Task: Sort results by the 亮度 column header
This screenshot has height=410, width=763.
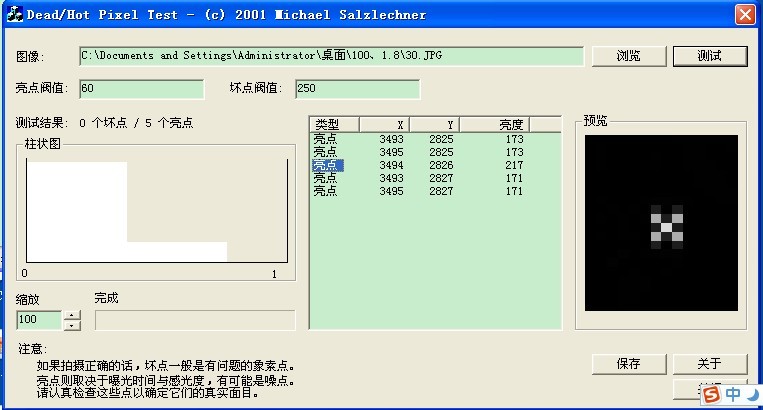Action: (x=494, y=125)
